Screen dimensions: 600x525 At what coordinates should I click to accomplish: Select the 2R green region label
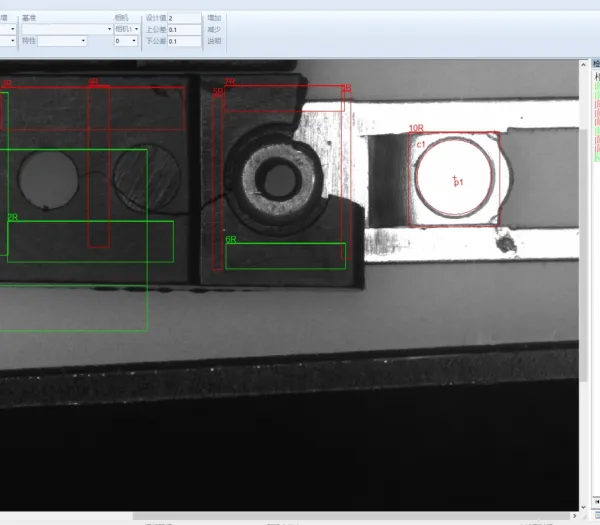pyautogui.click(x=13, y=217)
